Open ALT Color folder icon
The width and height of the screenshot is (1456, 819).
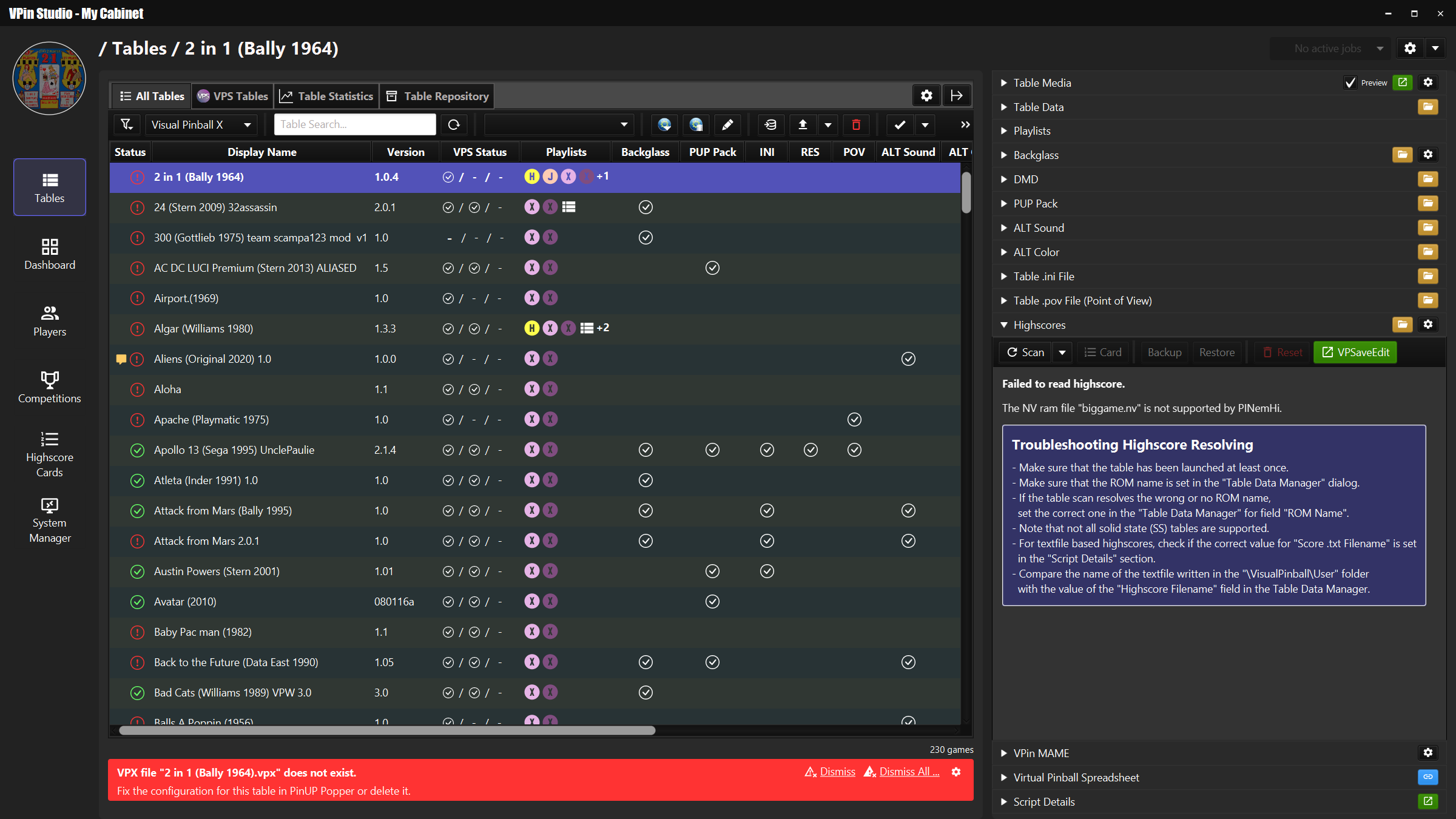click(1428, 252)
